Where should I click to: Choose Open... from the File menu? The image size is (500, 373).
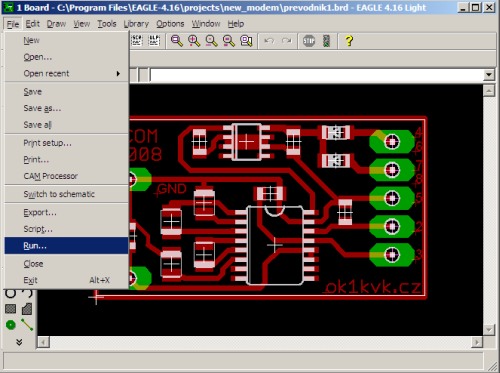point(66,57)
